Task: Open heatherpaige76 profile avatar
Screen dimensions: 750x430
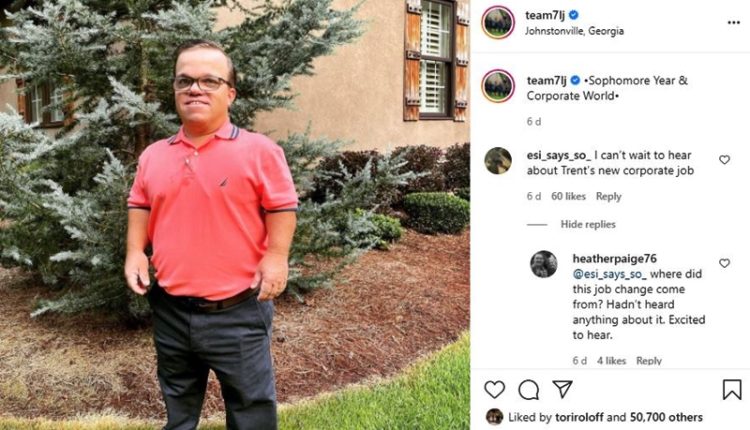Action: click(x=544, y=264)
